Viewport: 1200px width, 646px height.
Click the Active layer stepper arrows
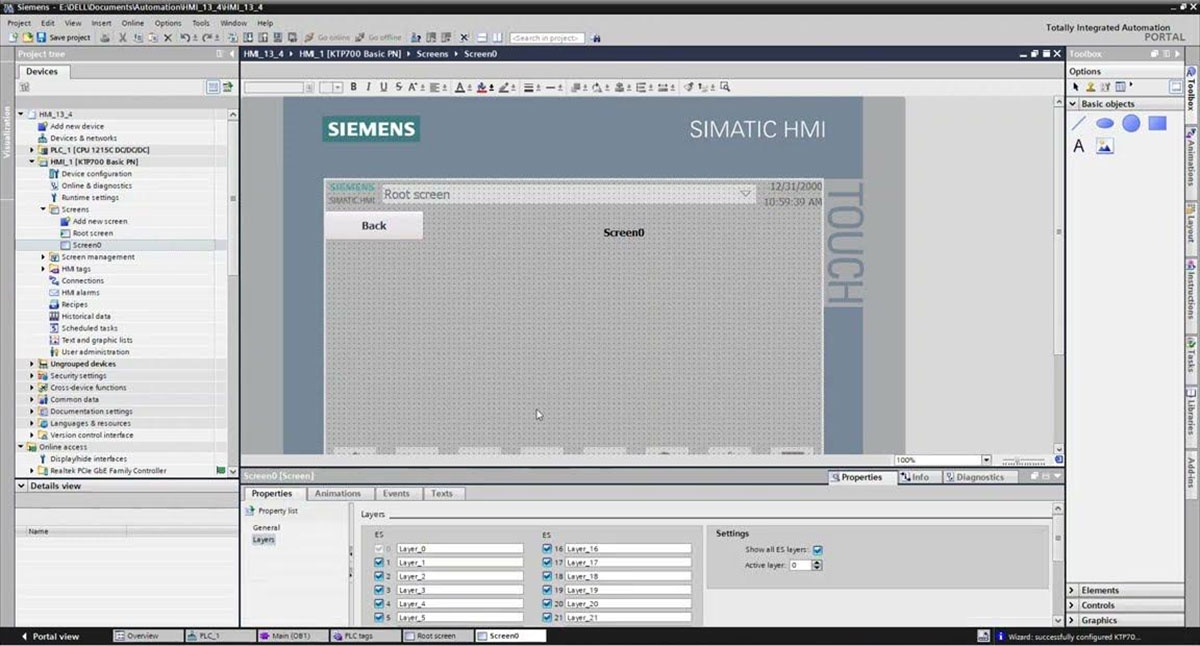817,565
